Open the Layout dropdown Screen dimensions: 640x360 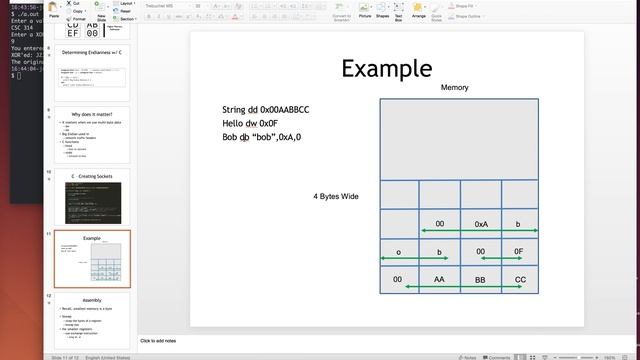click(124, 3)
